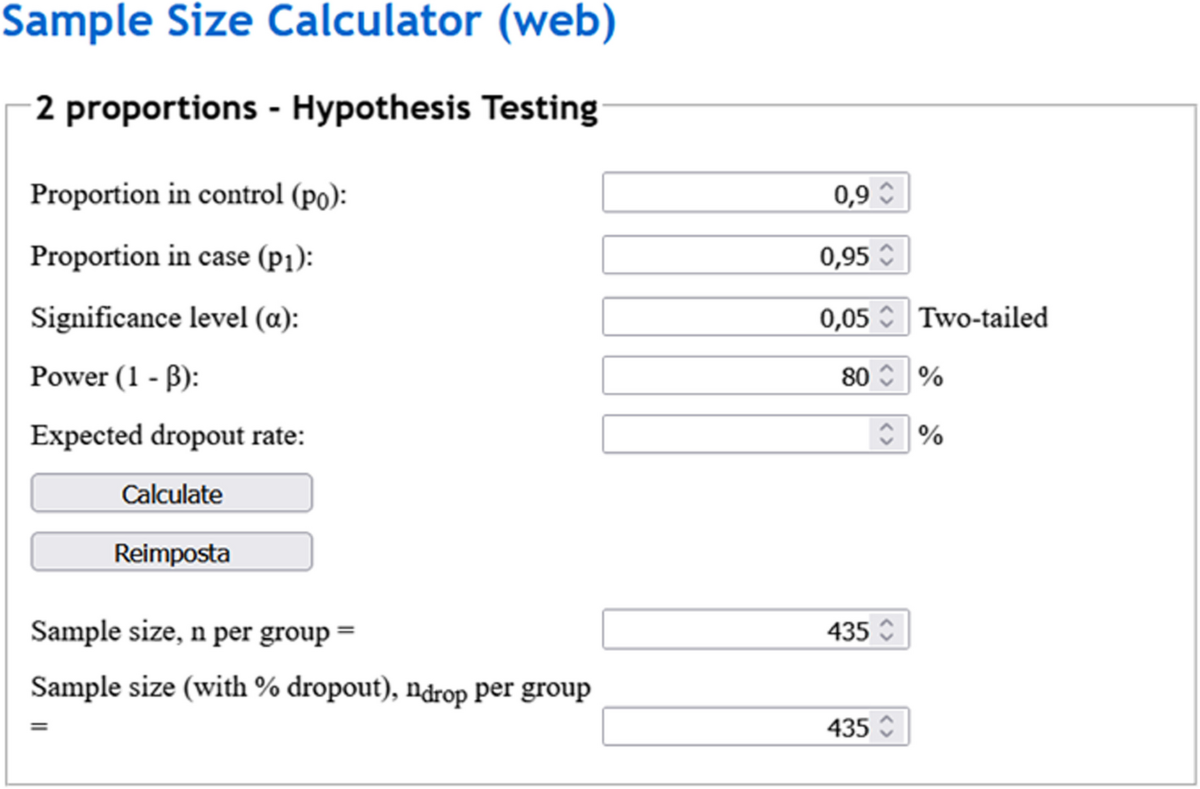Click the empty Expected dropout rate field
The height and width of the screenshot is (789, 1200).
pos(735,436)
